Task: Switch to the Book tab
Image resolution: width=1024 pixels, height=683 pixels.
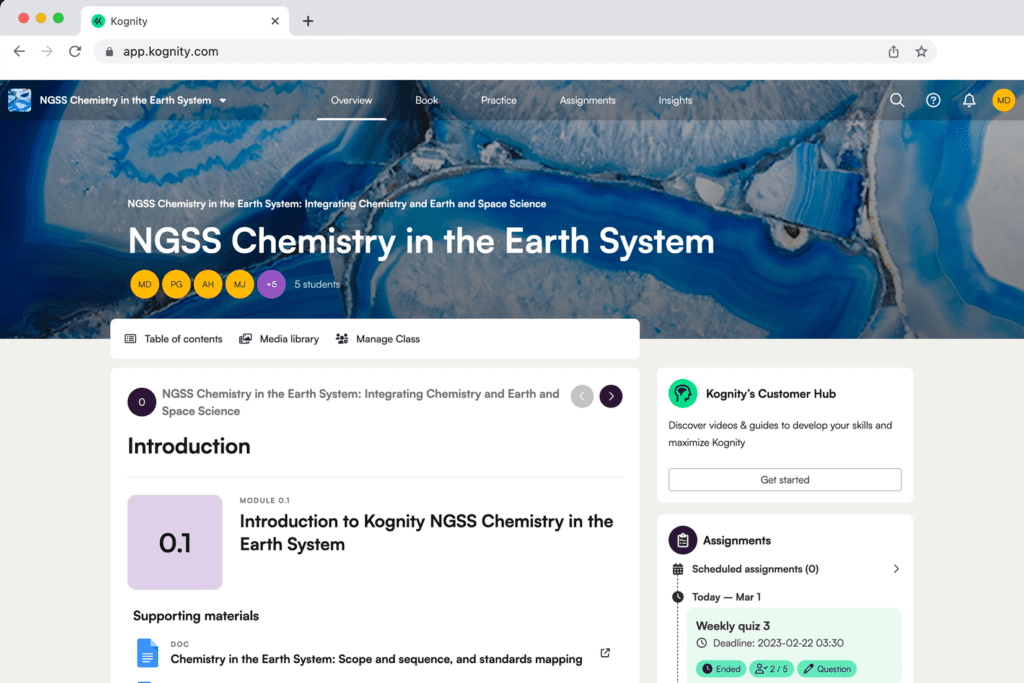Action: (x=426, y=100)
